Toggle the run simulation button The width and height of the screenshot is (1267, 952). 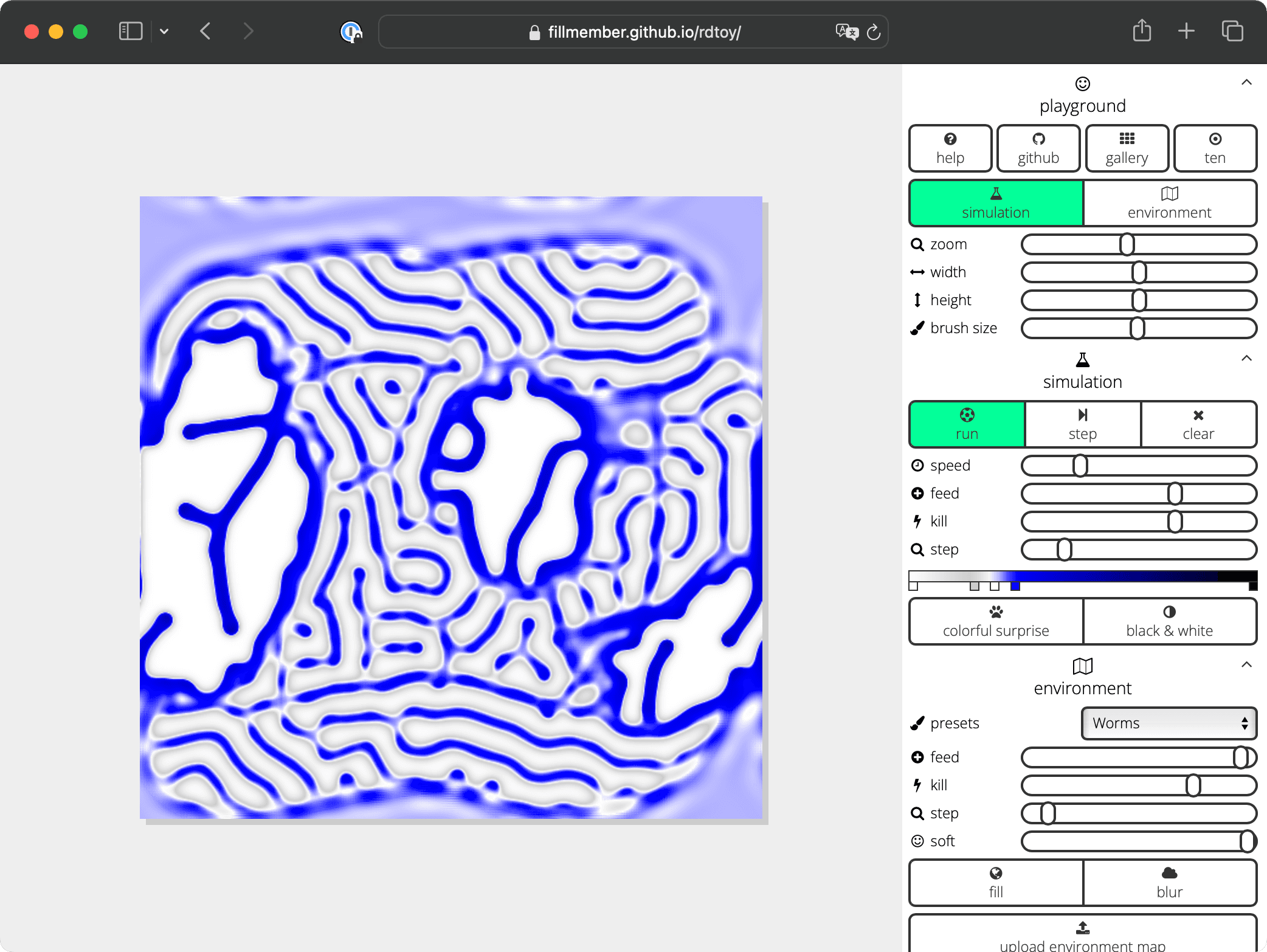967,424
